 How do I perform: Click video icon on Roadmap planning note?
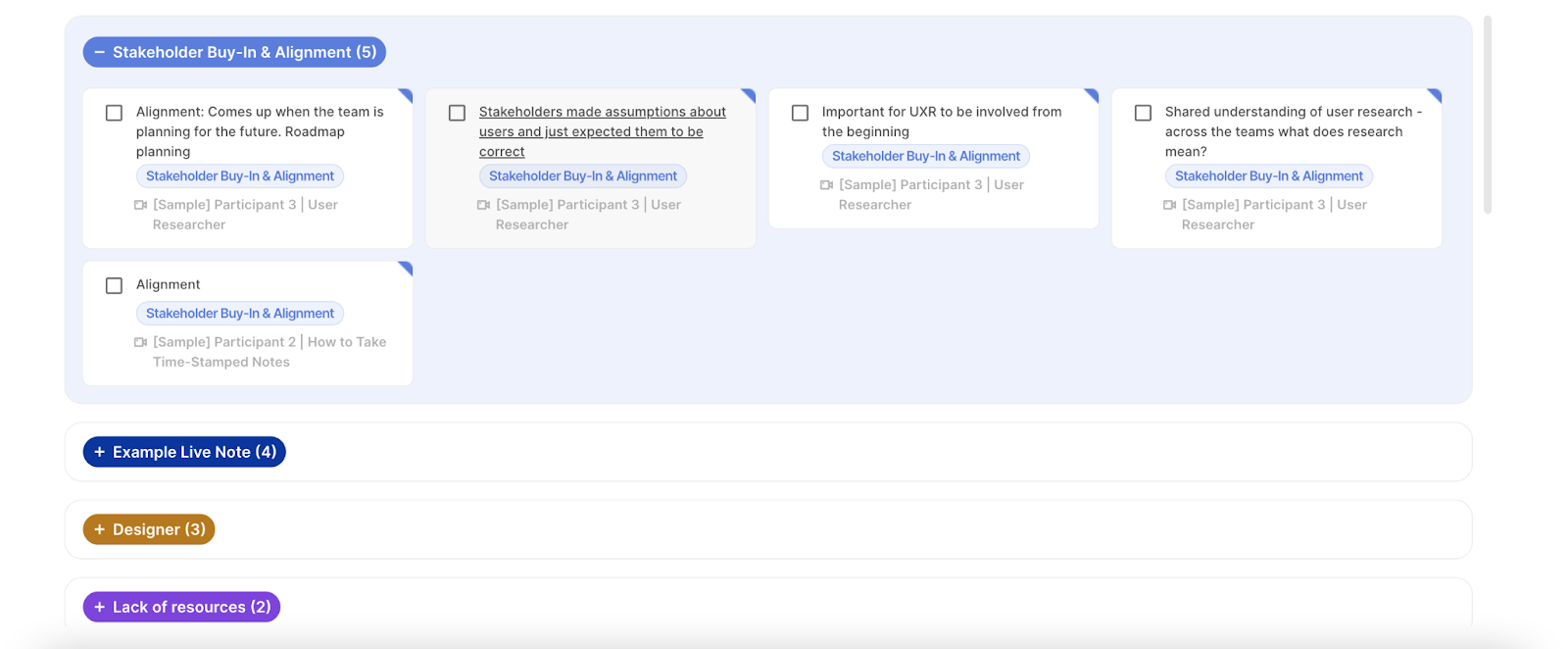click(140, 205)
